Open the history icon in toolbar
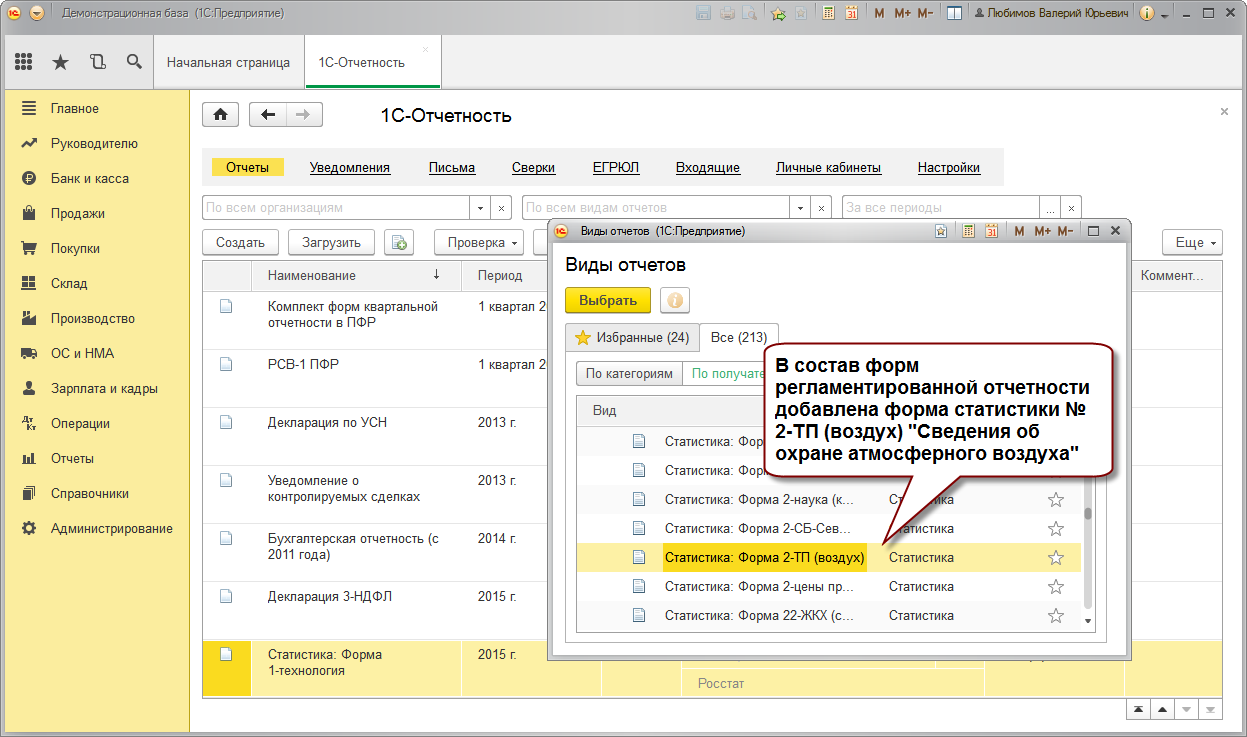Viewport: 1247px width, 737px height. coord(97,62)
